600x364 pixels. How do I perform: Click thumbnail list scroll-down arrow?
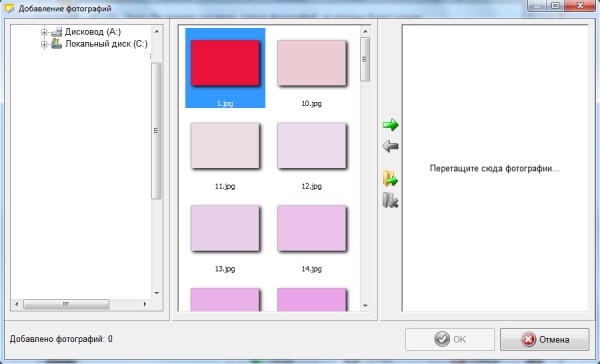click(365, 305)
